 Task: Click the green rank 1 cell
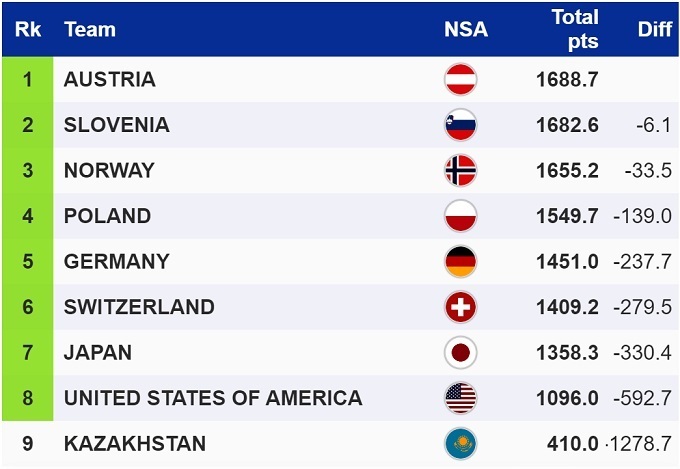pos(28,79)
